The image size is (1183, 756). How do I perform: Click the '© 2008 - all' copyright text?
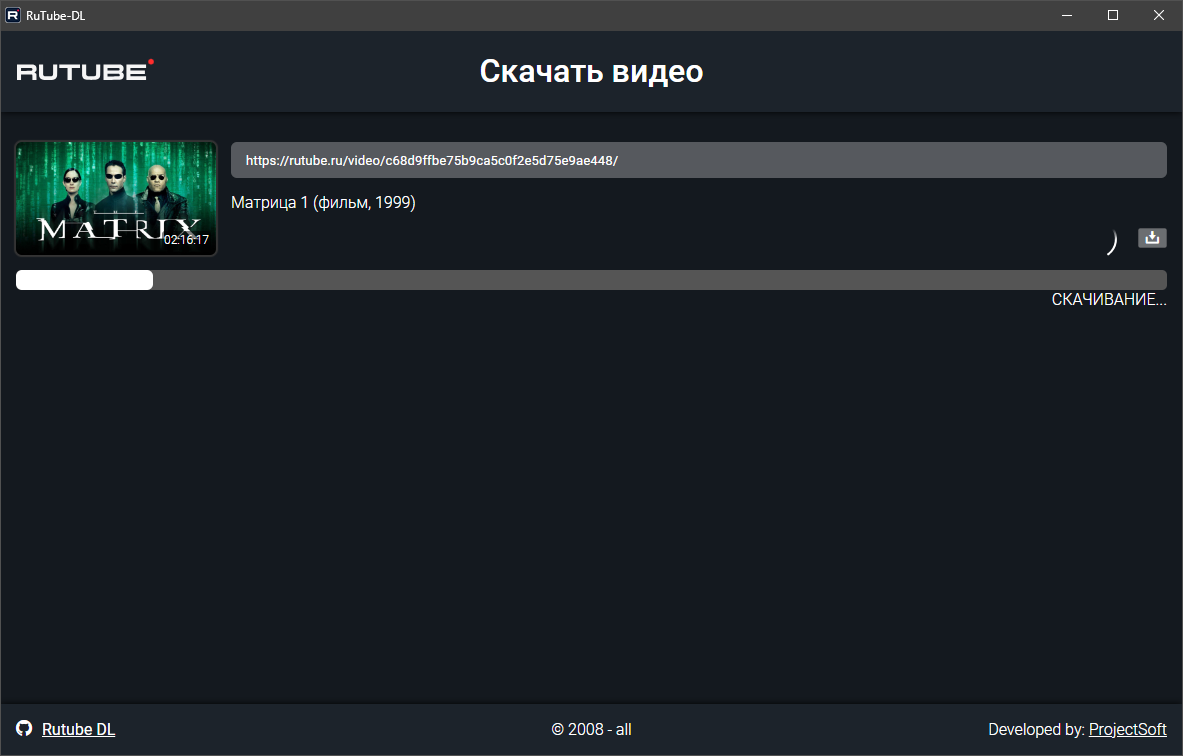(x=592, y=730)
